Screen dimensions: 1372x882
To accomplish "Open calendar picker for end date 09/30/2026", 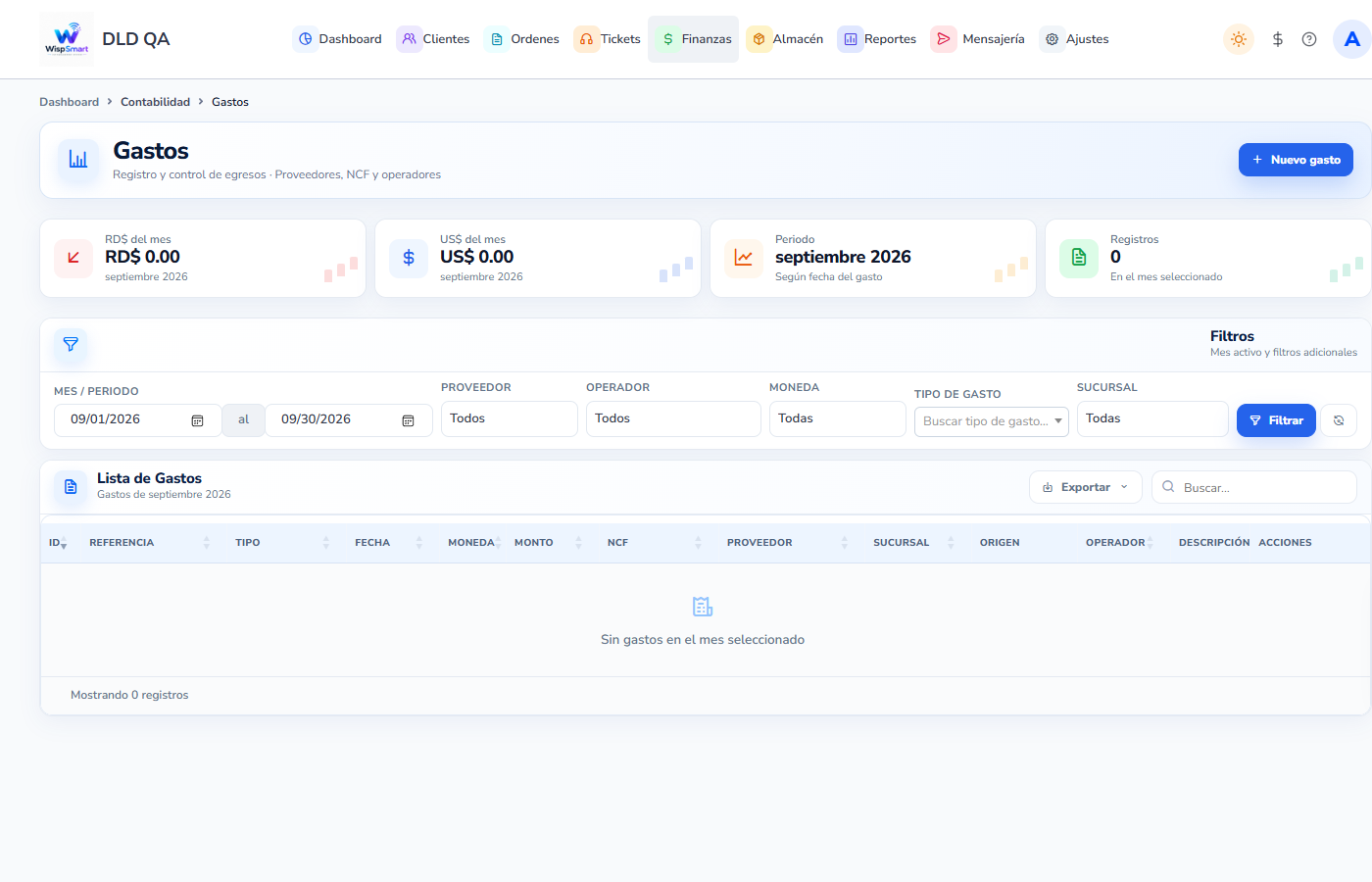I will point(408,420).
